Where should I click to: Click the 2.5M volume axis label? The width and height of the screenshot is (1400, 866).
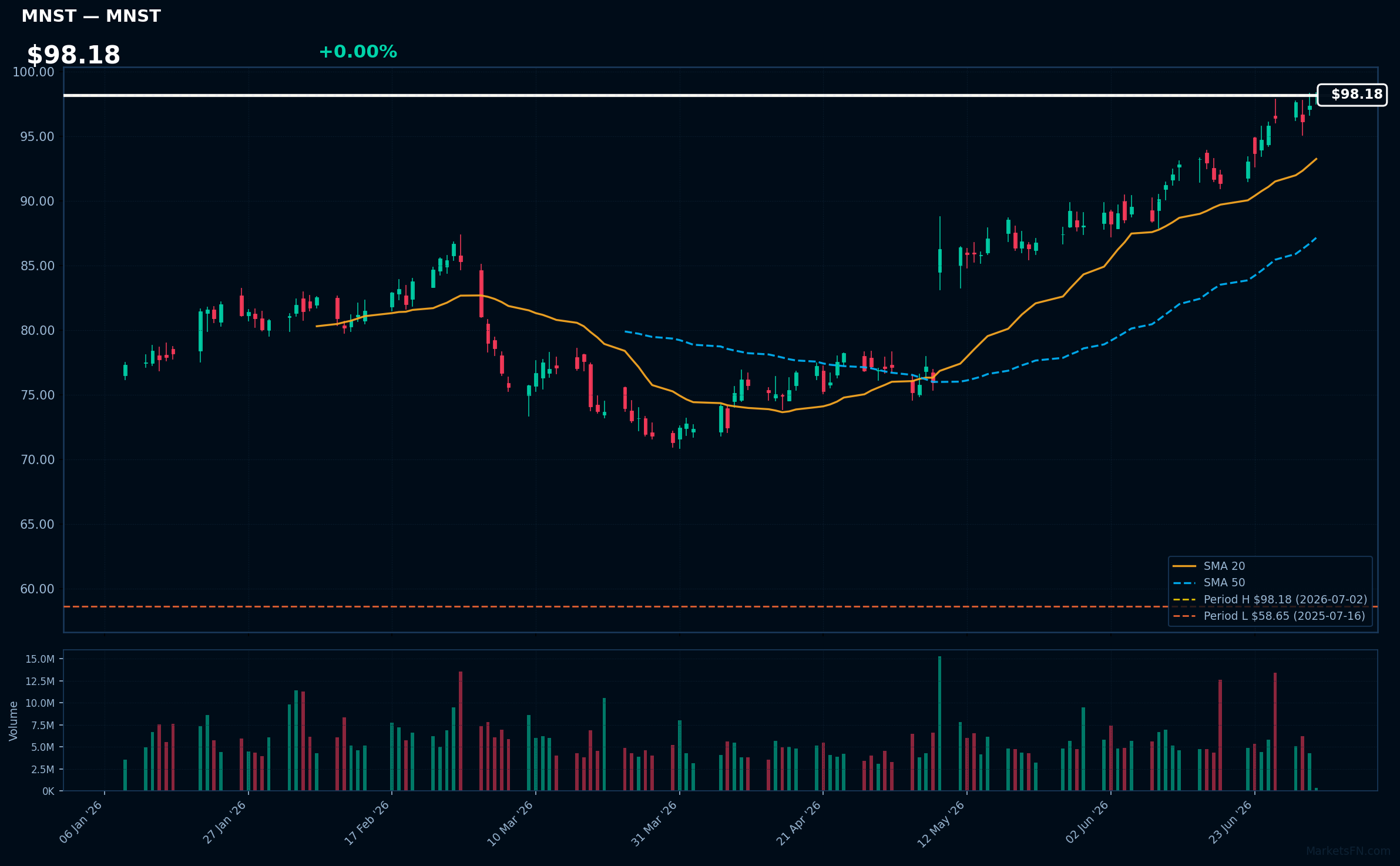click(x=43, y=770)
